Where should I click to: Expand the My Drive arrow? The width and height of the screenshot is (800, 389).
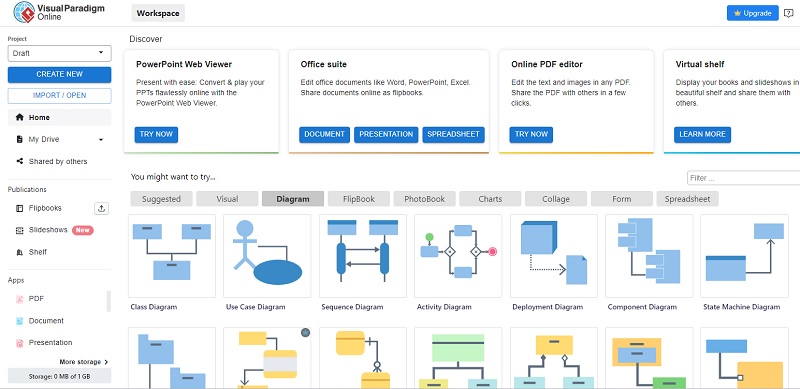(x=101, y=140)
